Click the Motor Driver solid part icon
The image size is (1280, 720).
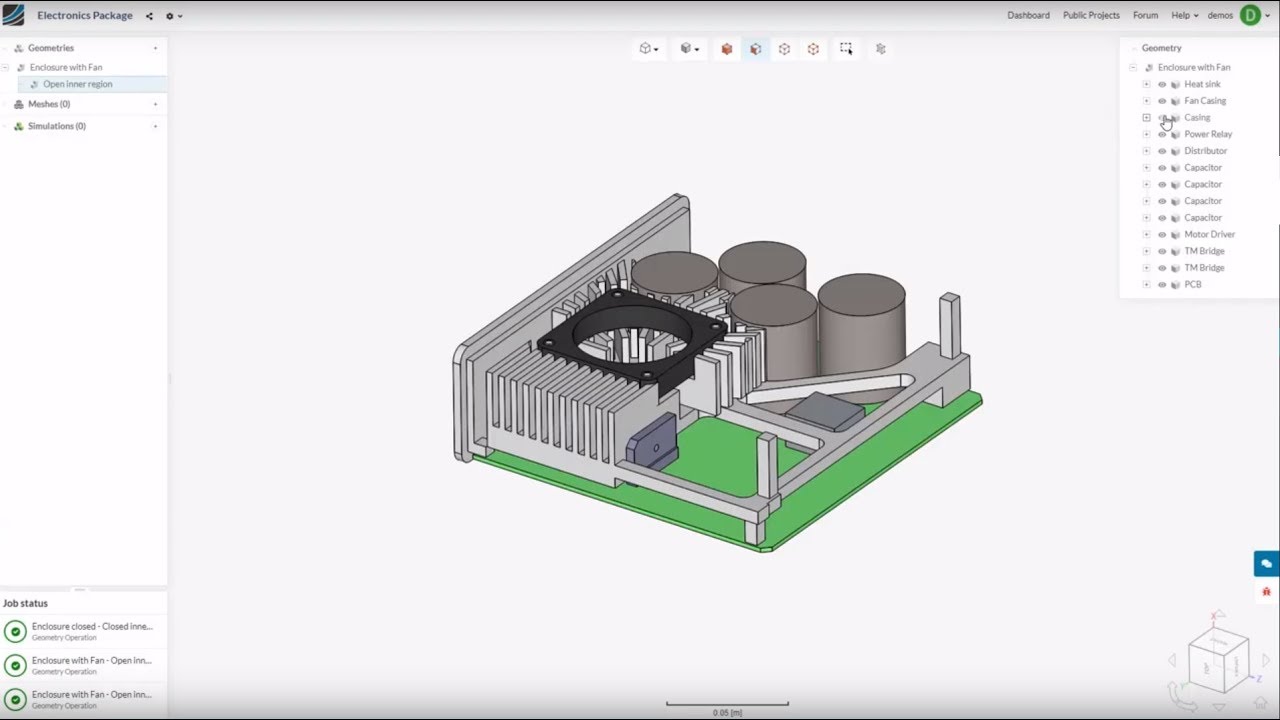click(x=1175, y=235)
